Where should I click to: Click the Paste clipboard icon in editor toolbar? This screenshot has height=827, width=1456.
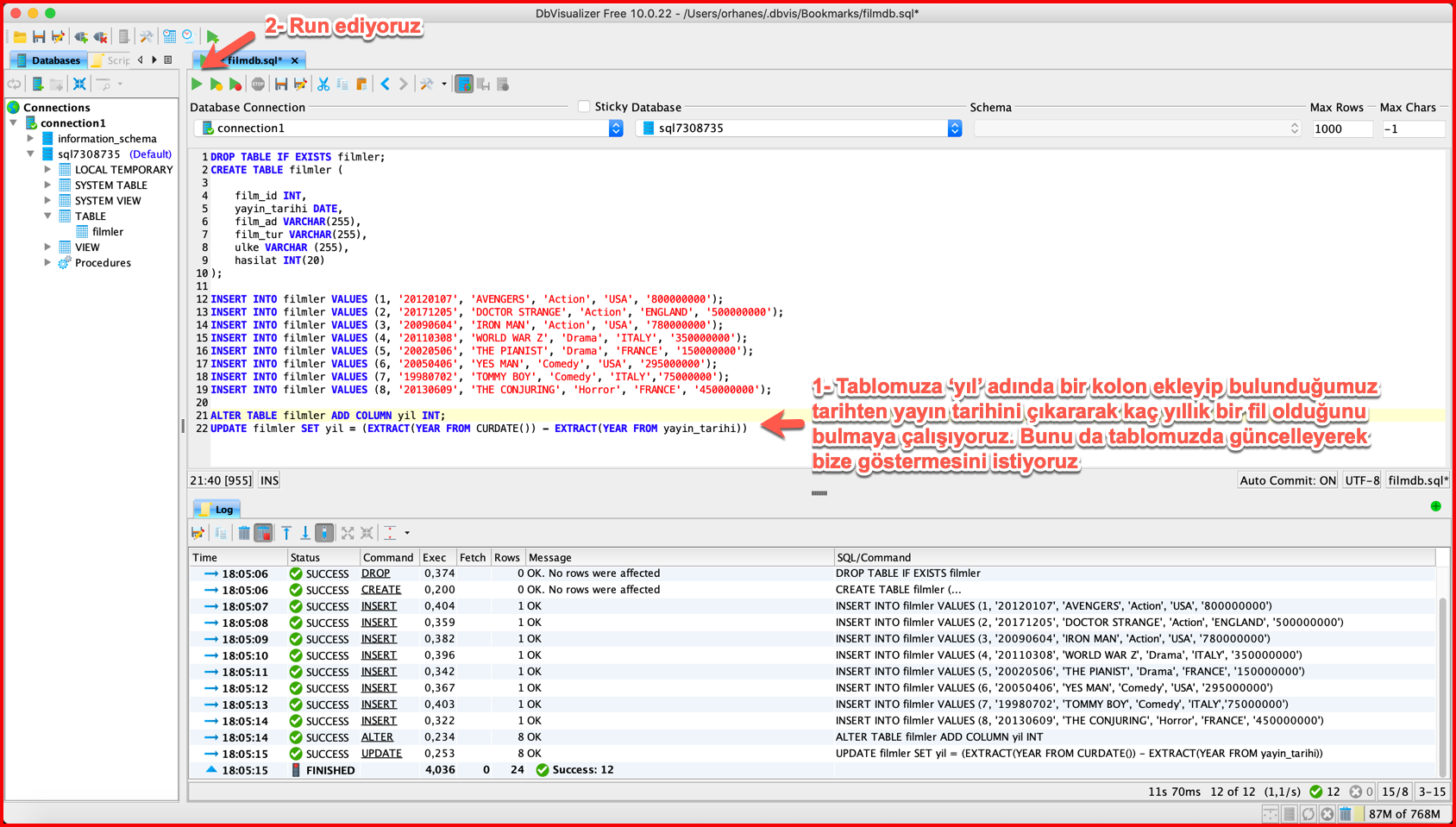pyautogui.click(x=361, y=85)
